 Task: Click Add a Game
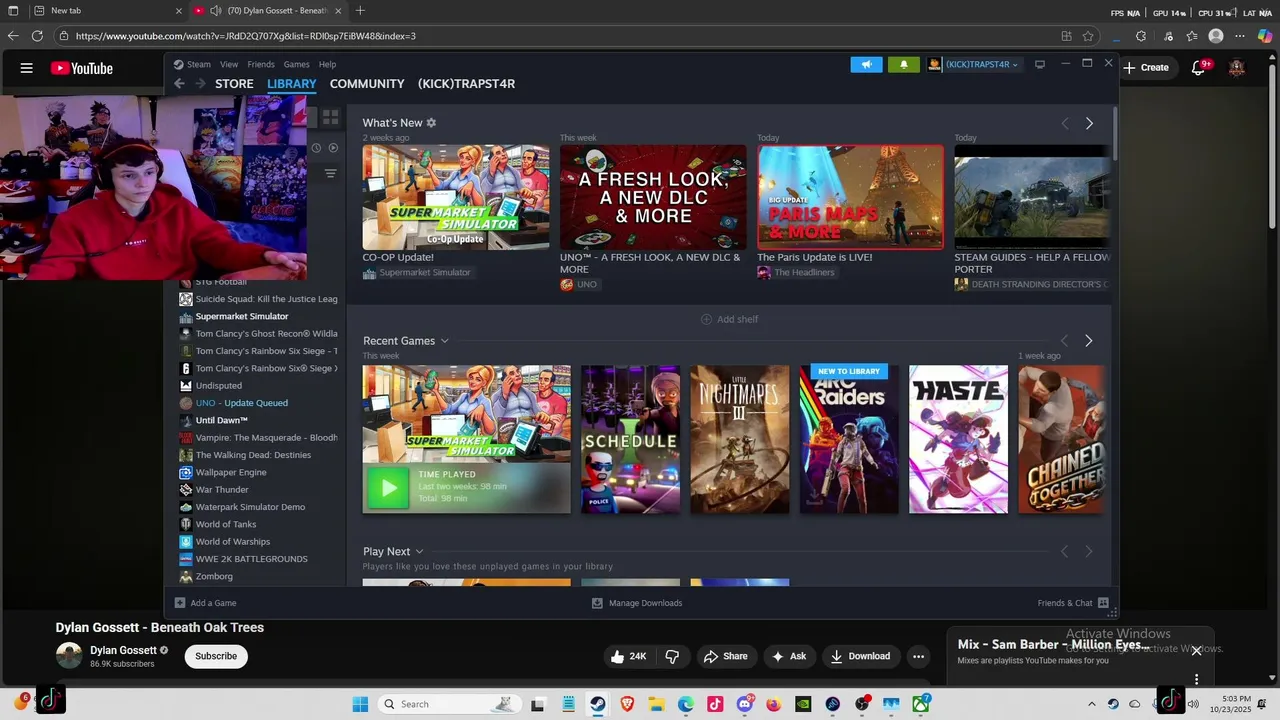coord(206,603)
